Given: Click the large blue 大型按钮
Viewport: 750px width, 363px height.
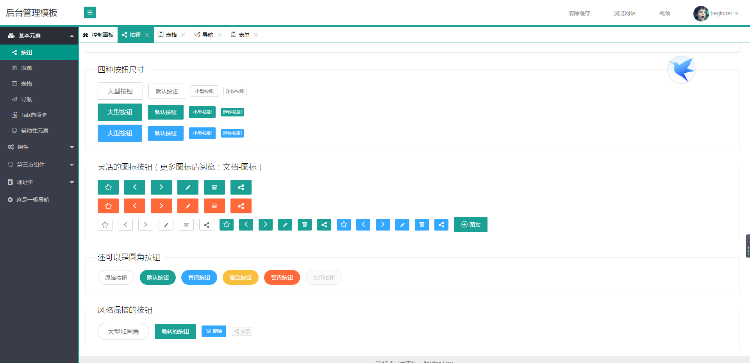Looking at the screenshot, I should tap(120, 133).
